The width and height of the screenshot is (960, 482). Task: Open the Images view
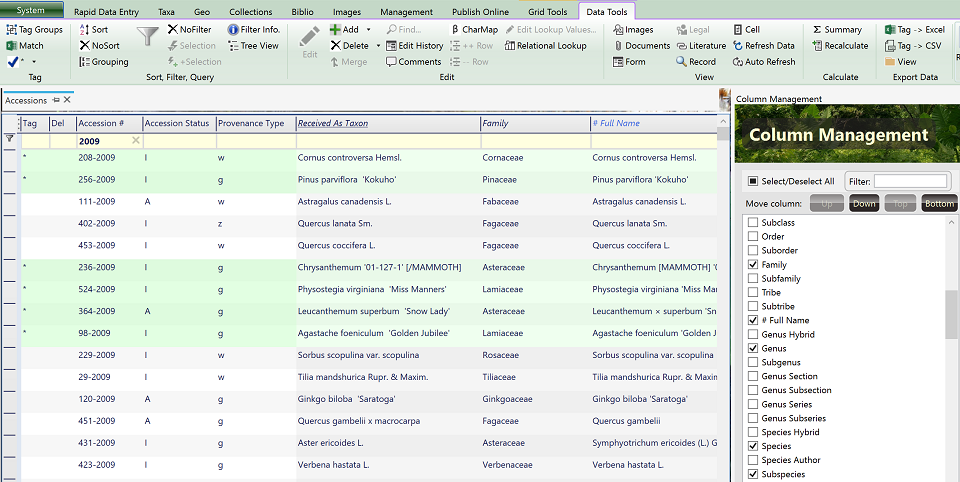(x=633, y=29)
